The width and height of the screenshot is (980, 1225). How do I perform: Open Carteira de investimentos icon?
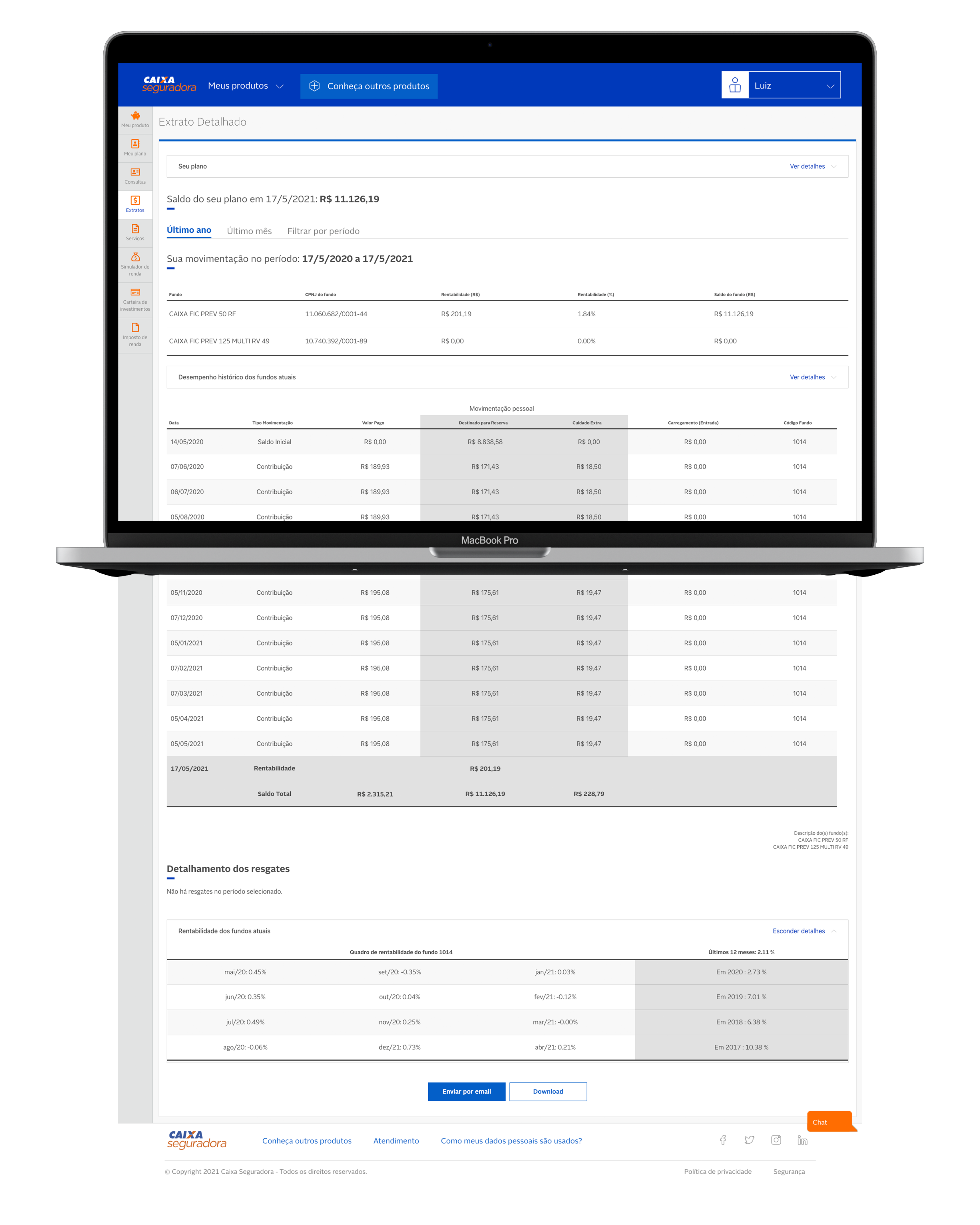135,293
